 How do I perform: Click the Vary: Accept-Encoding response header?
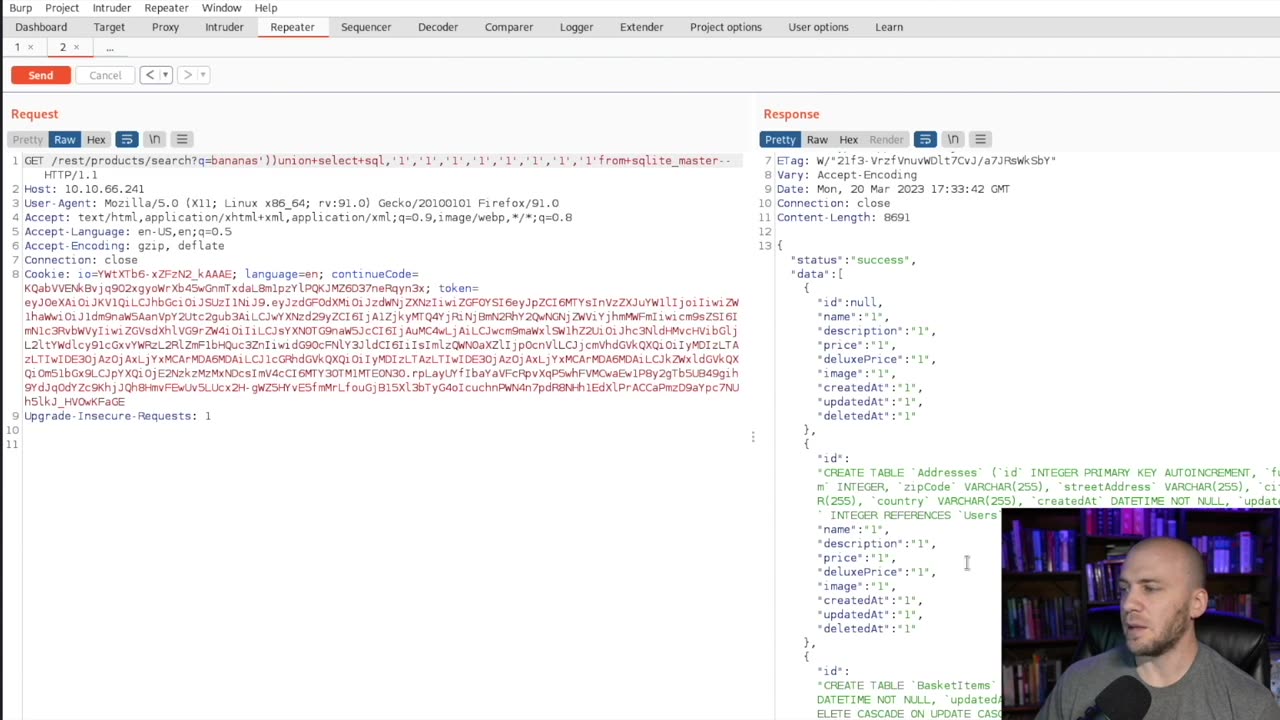tap(846, 175)
